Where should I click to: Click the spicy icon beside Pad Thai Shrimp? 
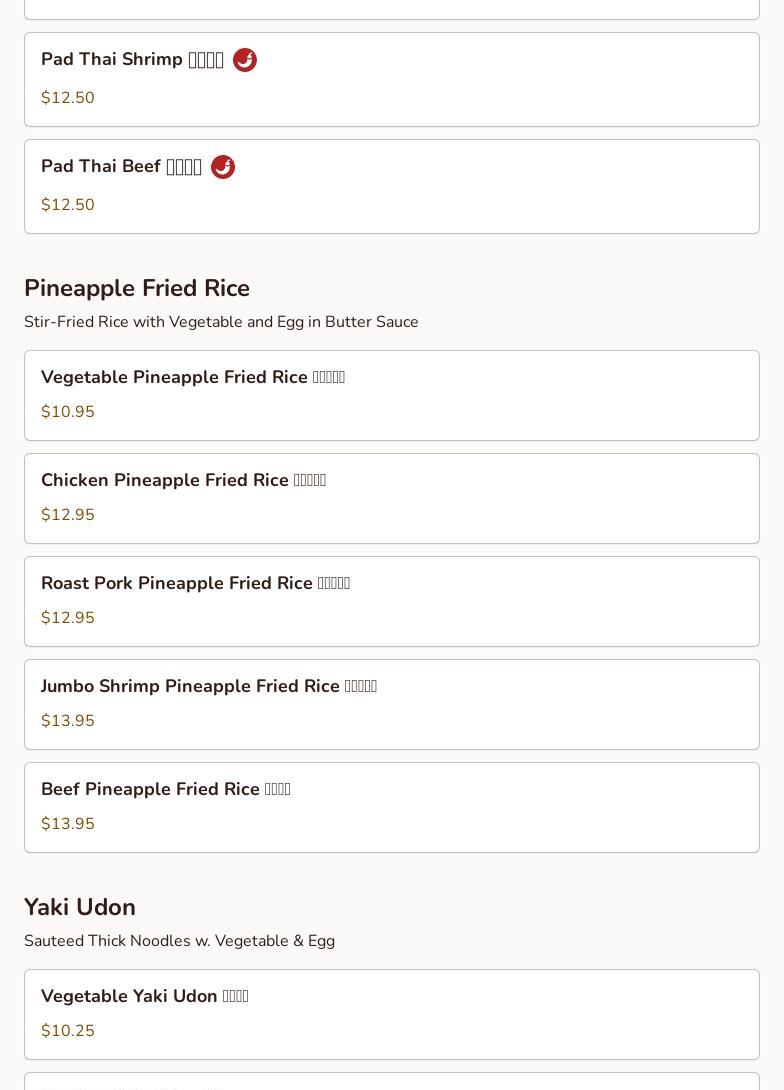pyautogui.click(x=245, y=60)
